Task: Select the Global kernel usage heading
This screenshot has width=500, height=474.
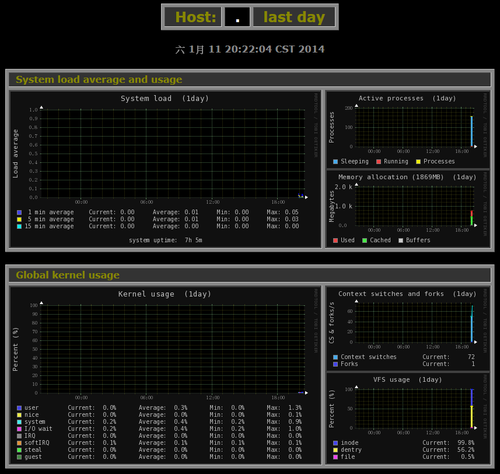Action: pos(68,275)
